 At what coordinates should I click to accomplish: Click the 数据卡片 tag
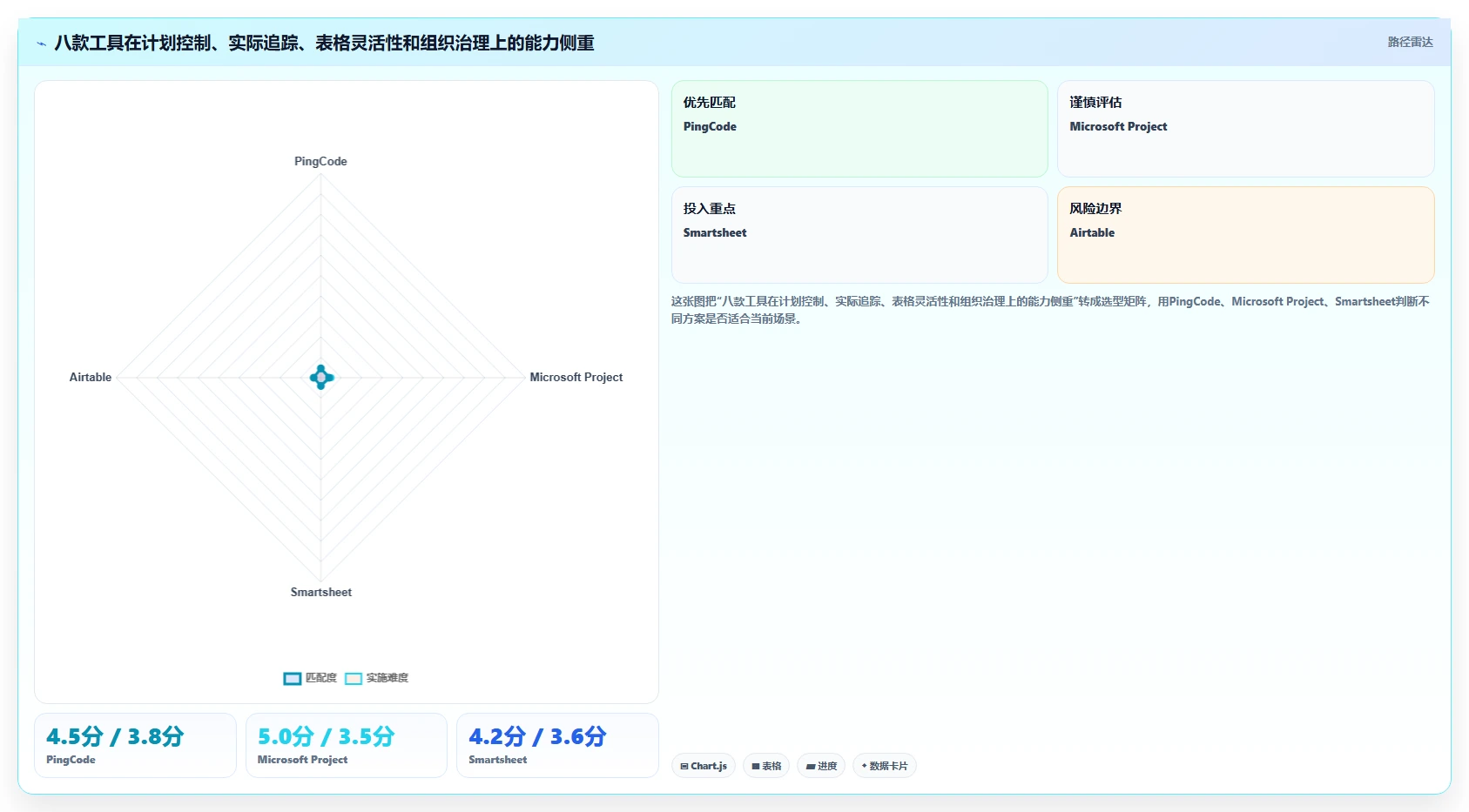point(885,766)
